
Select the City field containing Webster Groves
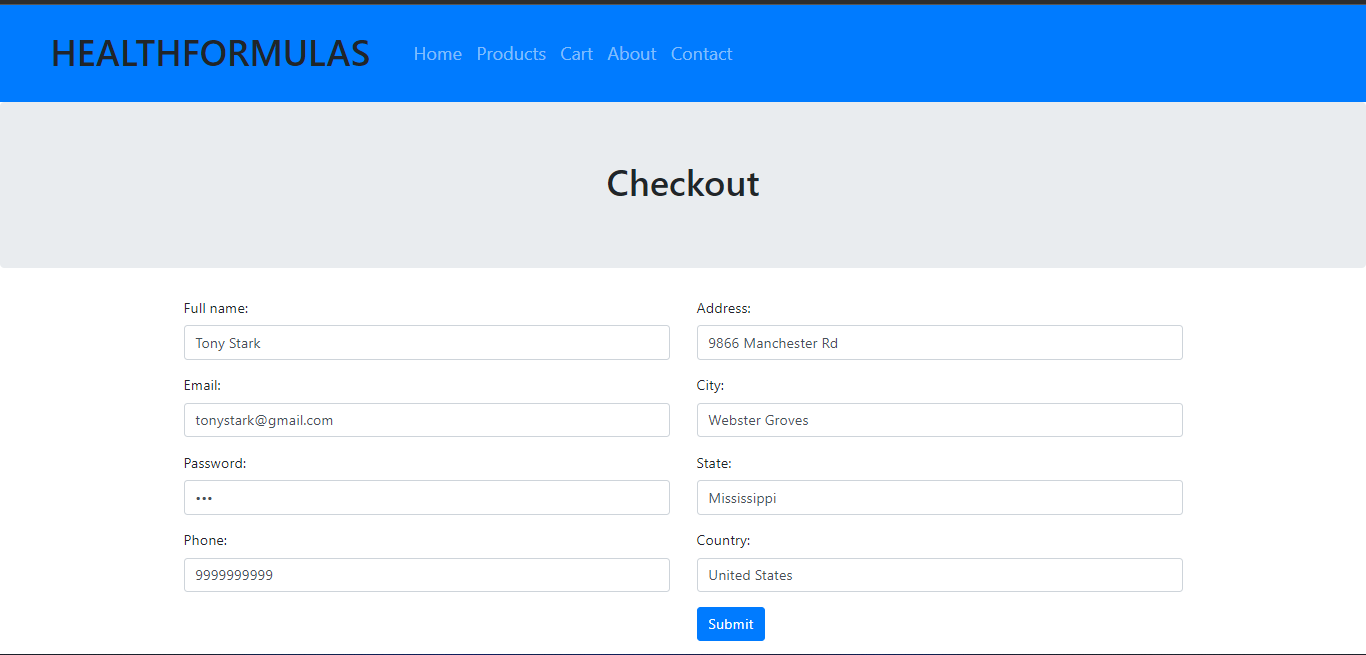coord(939,420)
